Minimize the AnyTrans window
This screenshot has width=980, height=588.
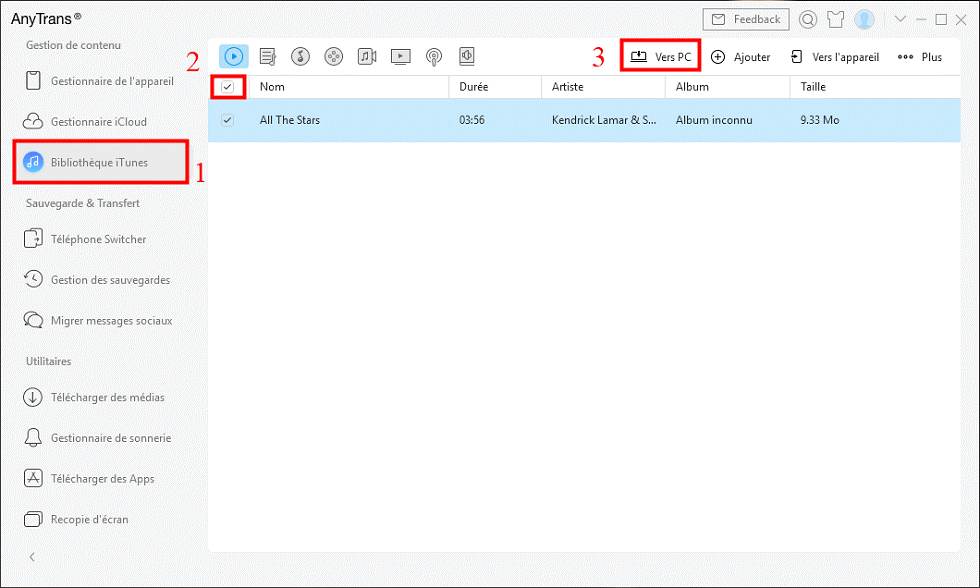tap(921, 19)
